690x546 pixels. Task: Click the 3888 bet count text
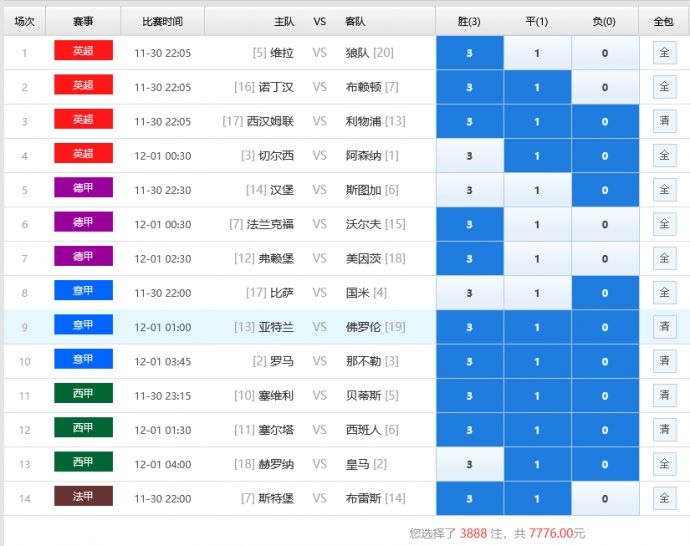click(473, 533)
